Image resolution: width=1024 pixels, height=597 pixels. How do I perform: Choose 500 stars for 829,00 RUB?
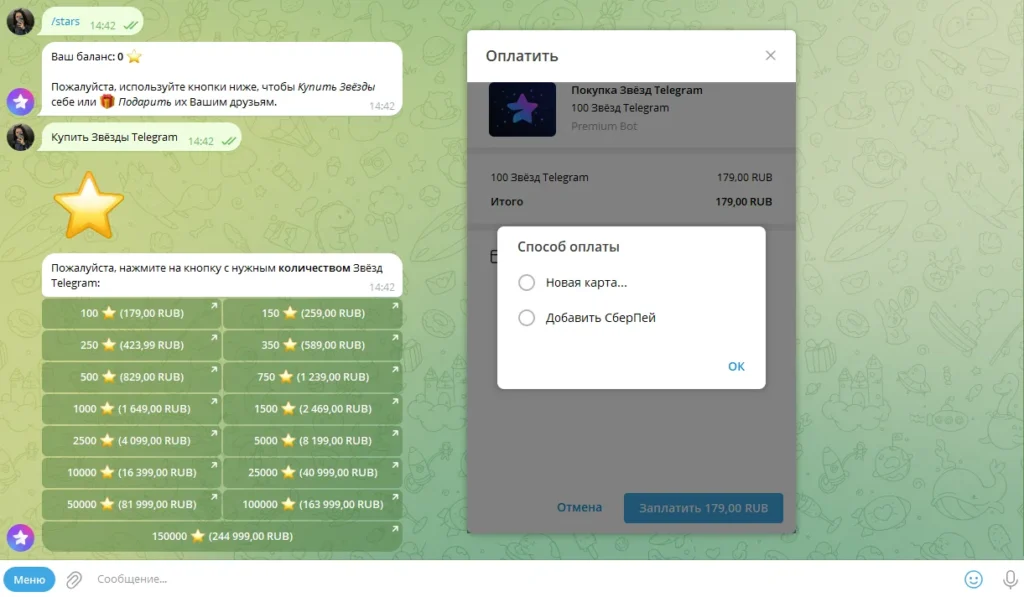click(x=131, y=377)
